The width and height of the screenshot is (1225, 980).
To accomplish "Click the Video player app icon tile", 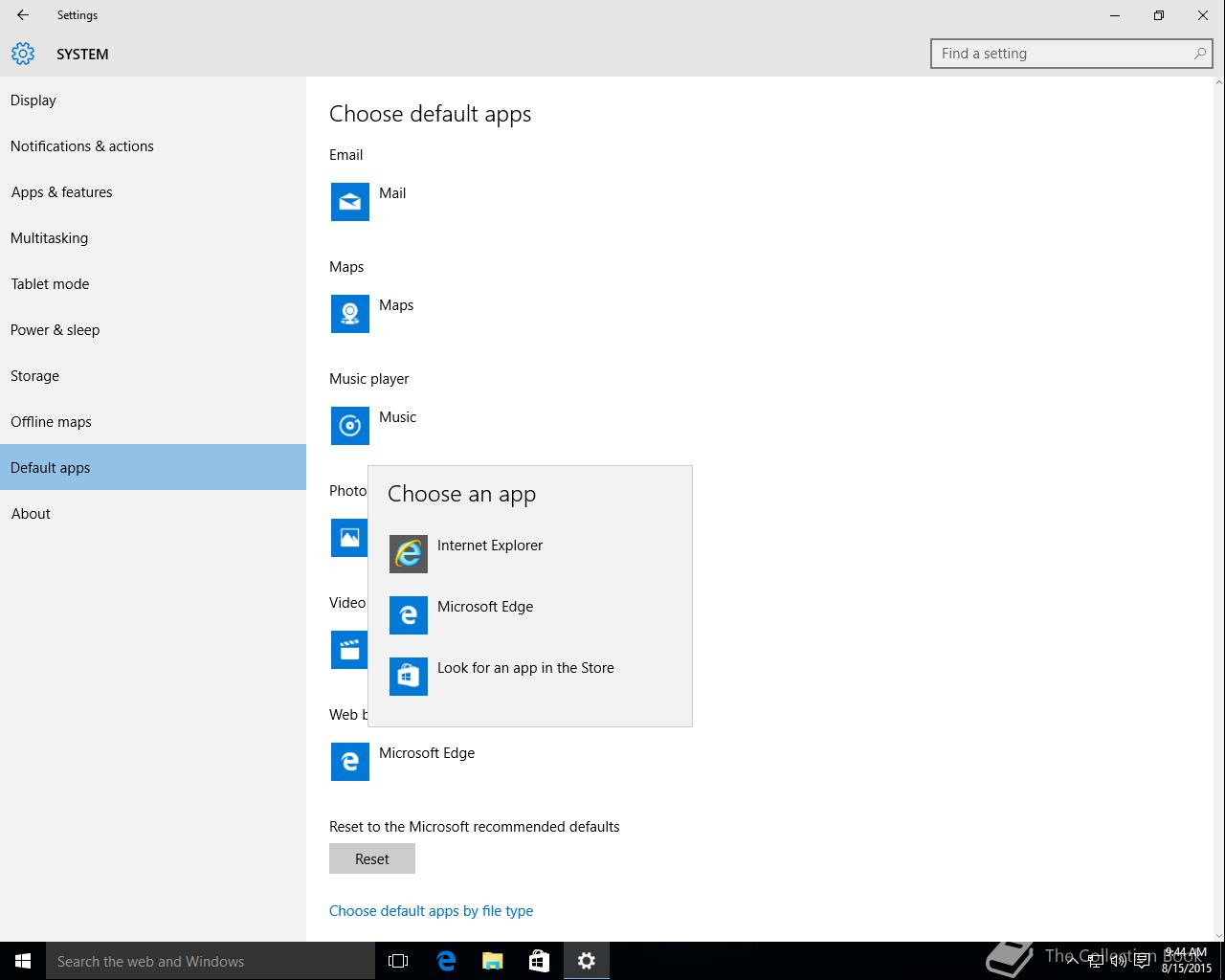I will (x=349, y=650).
